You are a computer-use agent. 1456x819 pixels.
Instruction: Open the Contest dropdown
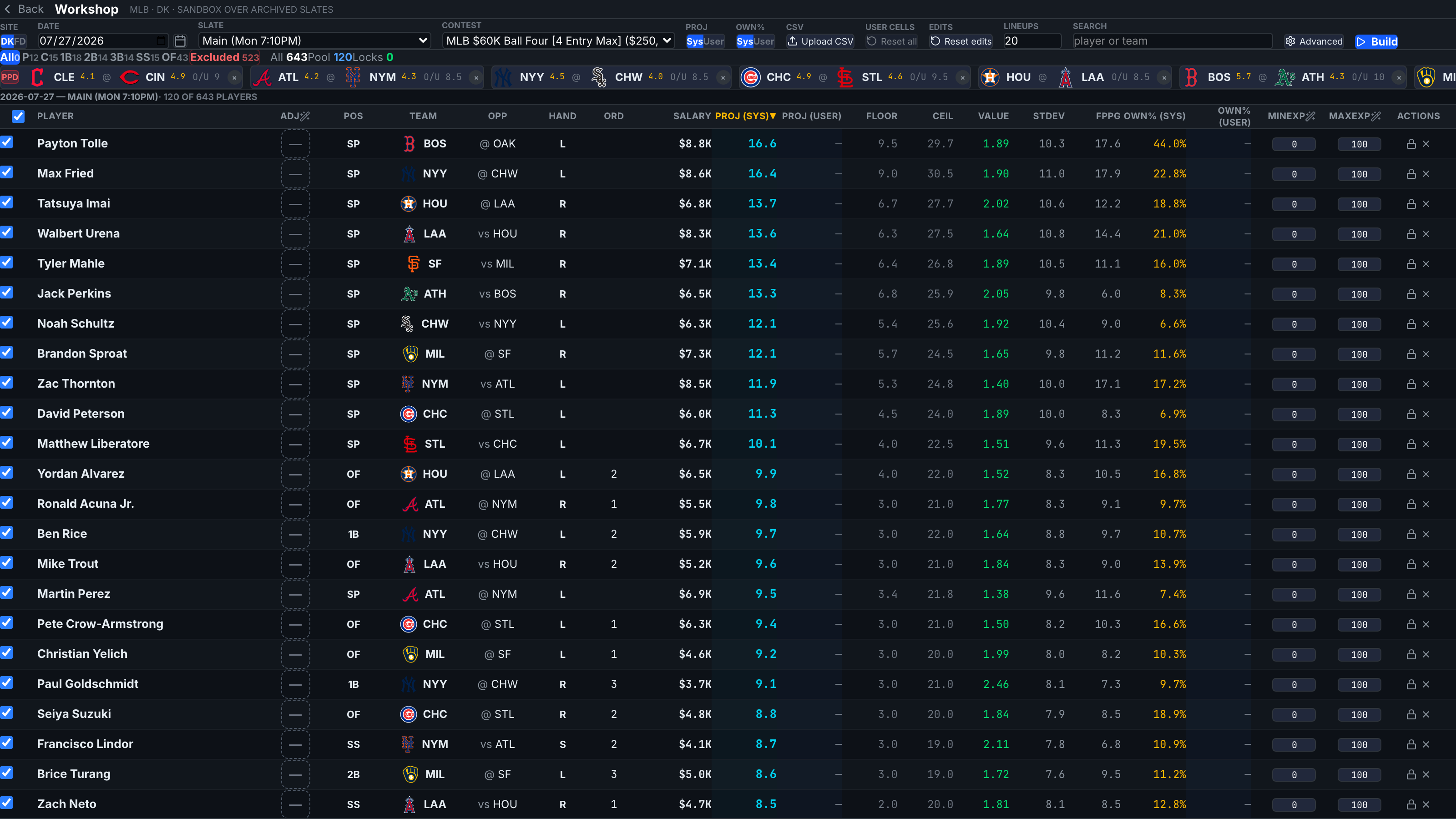558,40
